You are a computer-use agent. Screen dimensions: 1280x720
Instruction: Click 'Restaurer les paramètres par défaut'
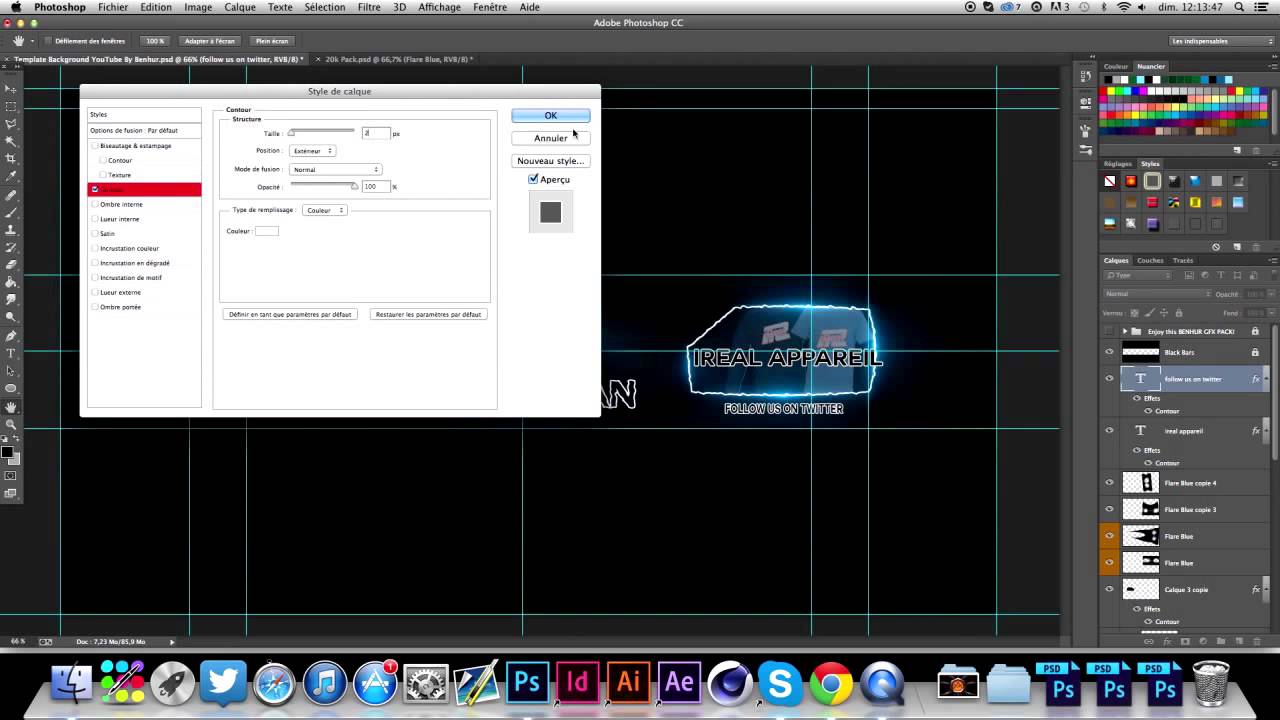coord(428,314)
